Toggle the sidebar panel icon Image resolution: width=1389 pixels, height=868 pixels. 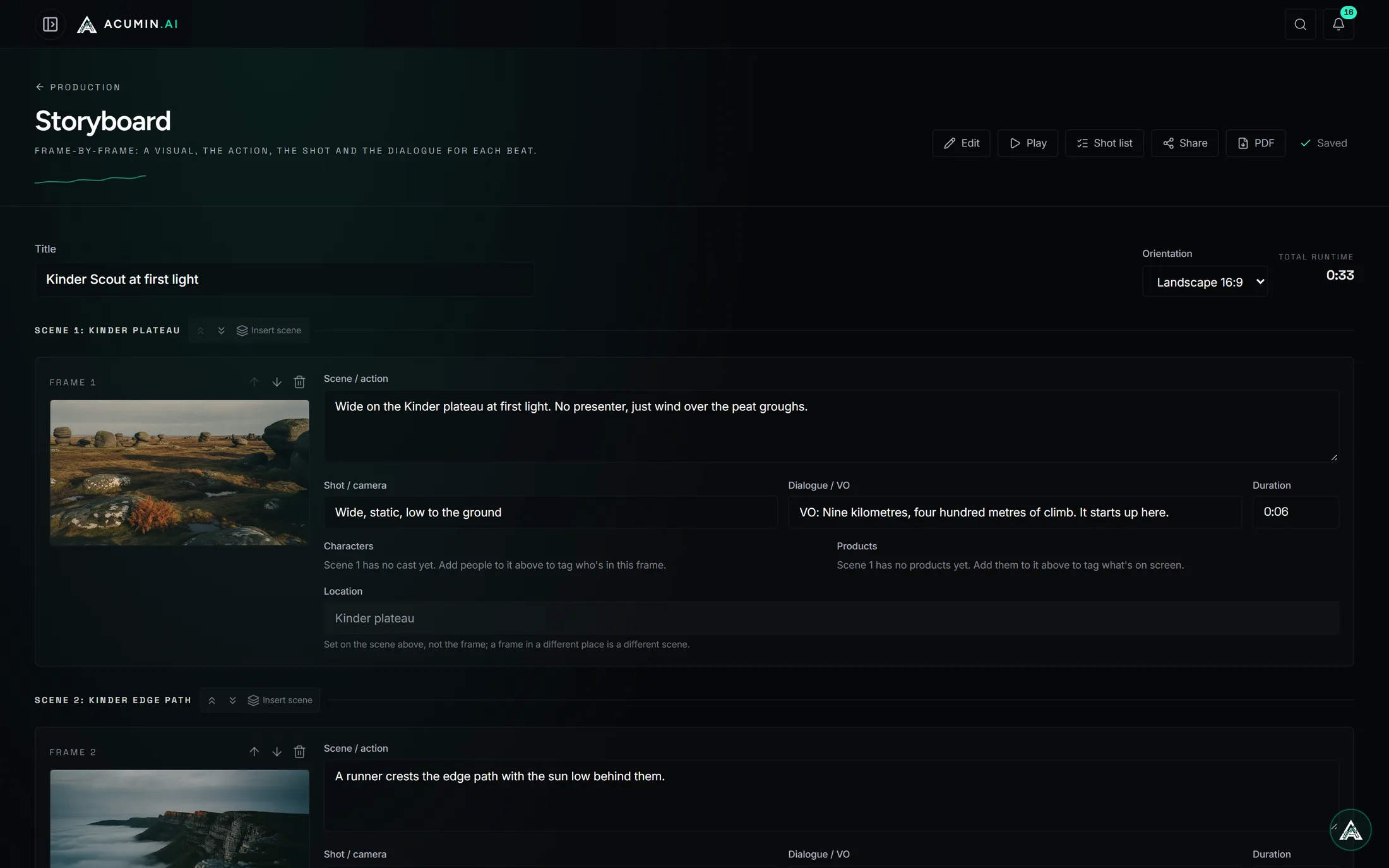(x=51, y=24)
